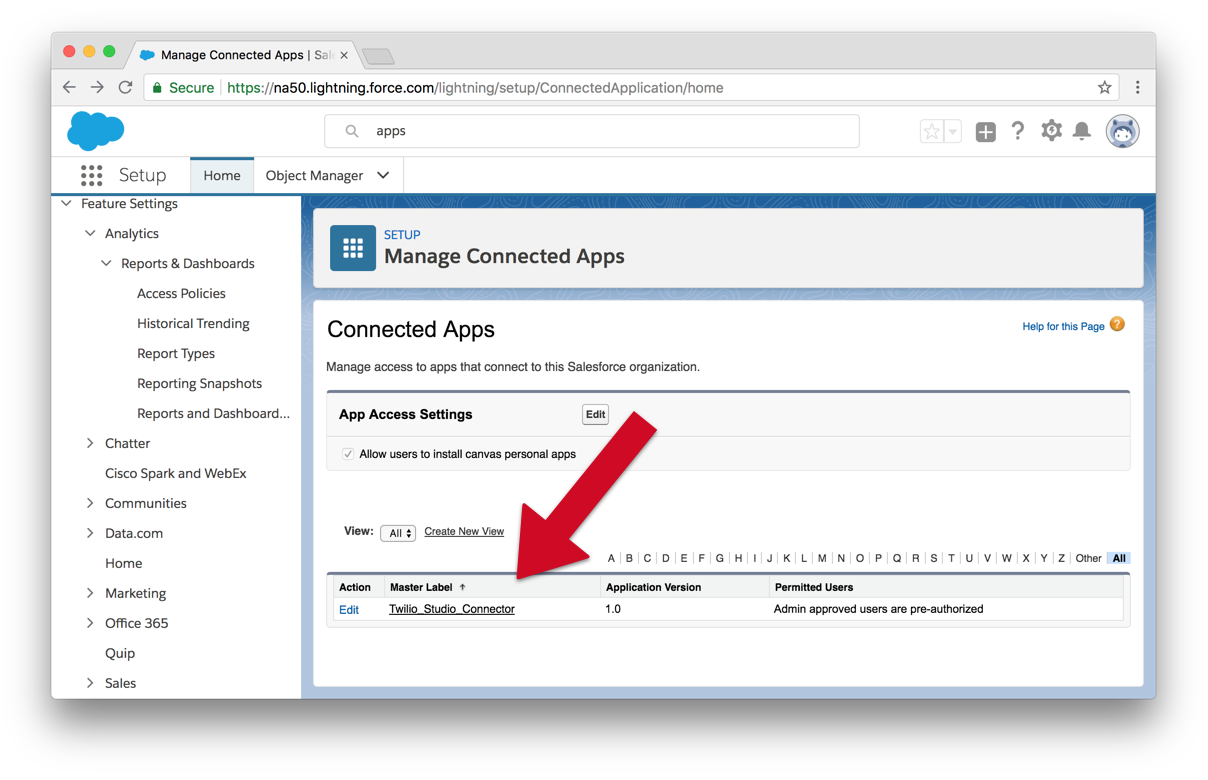Expand the Communities tree node
Image resolution: width=1208 pixels, height=780 pixels.
pyautogui.click(x=90, y=503)
